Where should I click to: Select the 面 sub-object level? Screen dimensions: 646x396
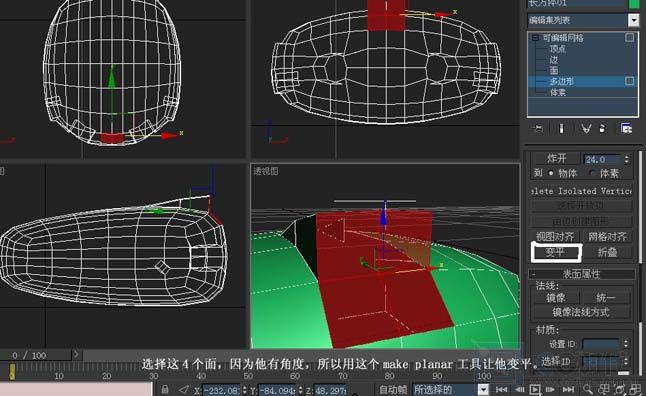(554, 70)
